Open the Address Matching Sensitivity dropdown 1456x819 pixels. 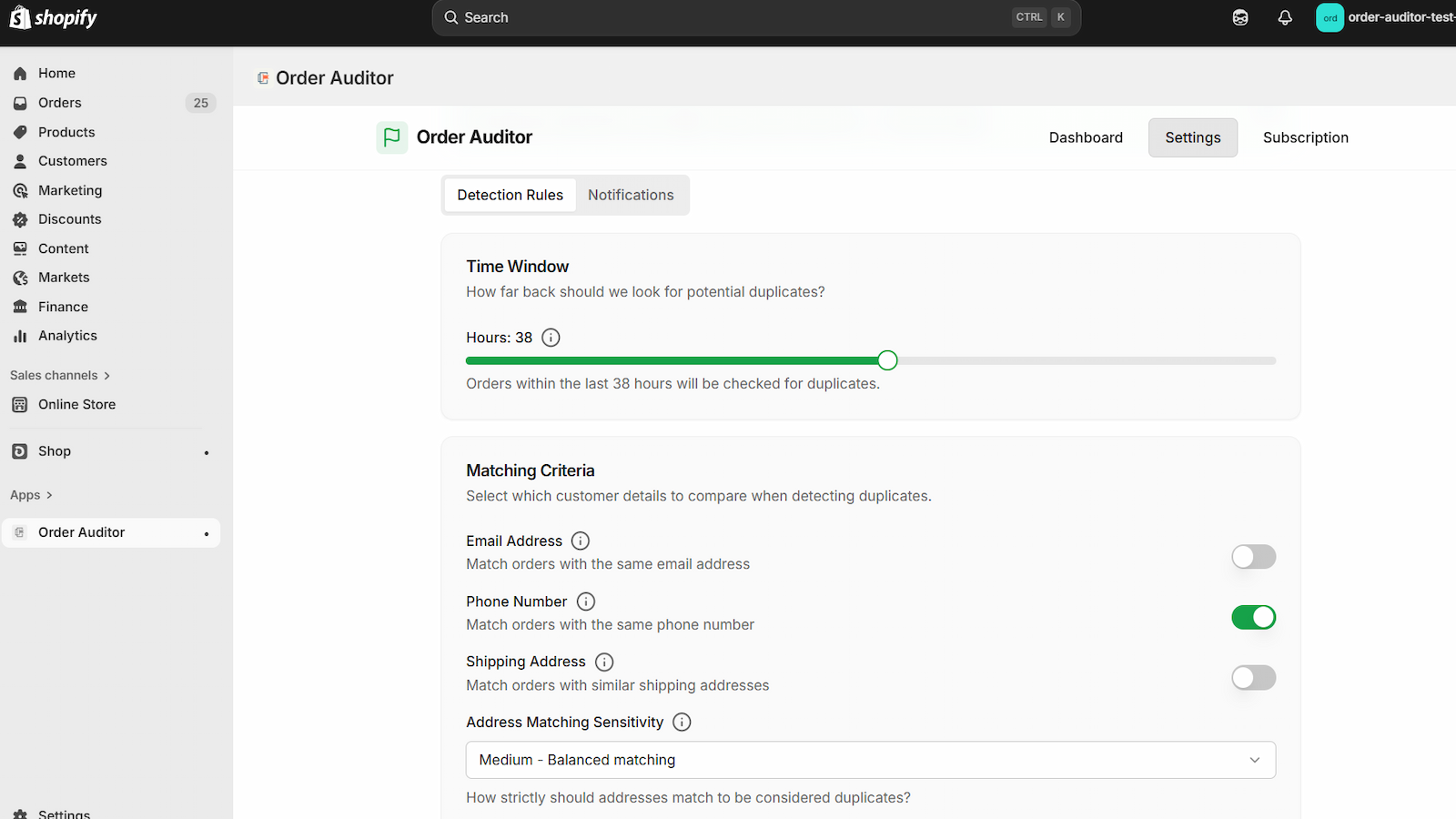click(870, 759)
